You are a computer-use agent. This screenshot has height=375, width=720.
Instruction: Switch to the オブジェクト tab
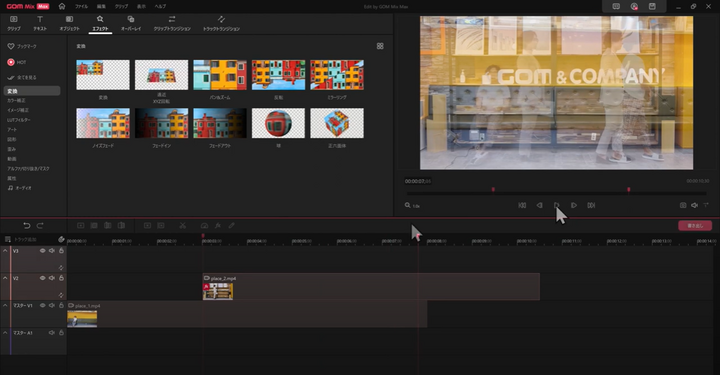pyautogui.click(x=69, y=23)
